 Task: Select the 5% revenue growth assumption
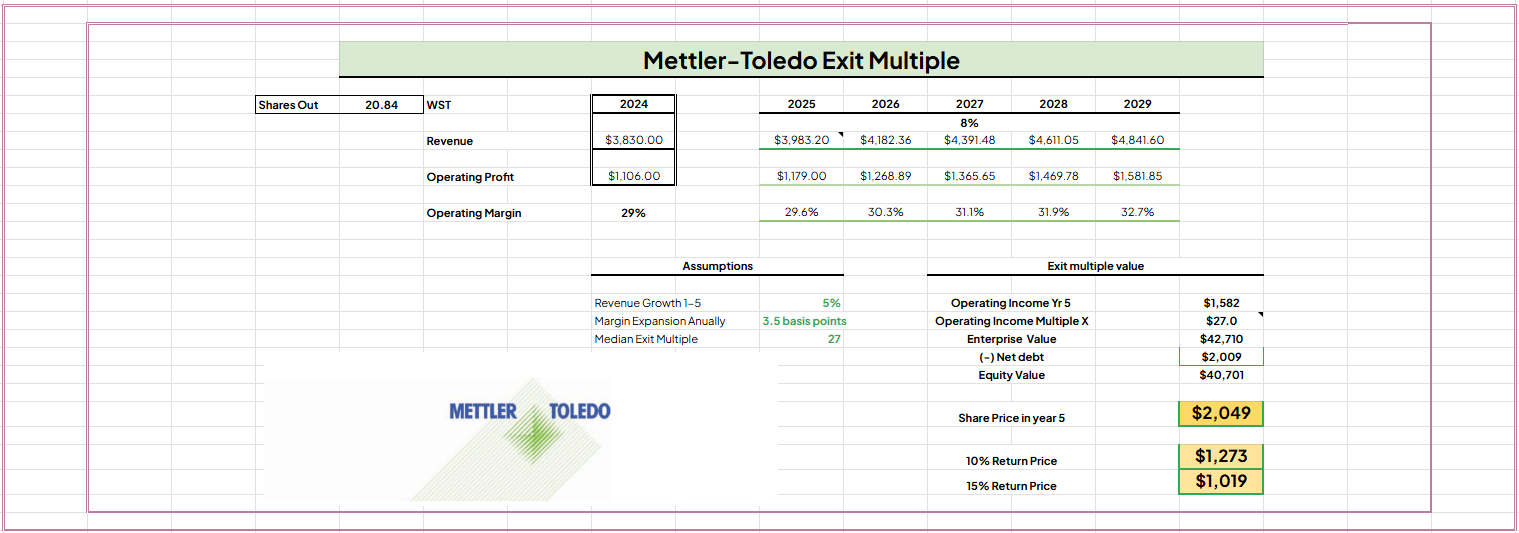[x=801, y=303]
